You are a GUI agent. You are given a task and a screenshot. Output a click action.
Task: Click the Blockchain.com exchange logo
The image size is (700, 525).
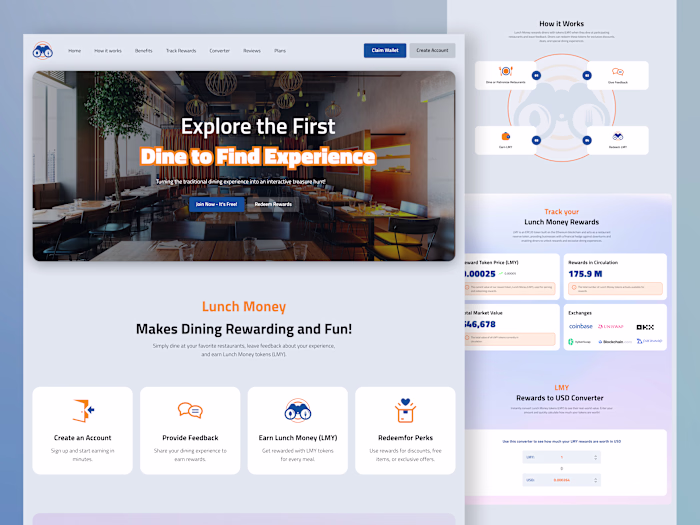(615, 342)
